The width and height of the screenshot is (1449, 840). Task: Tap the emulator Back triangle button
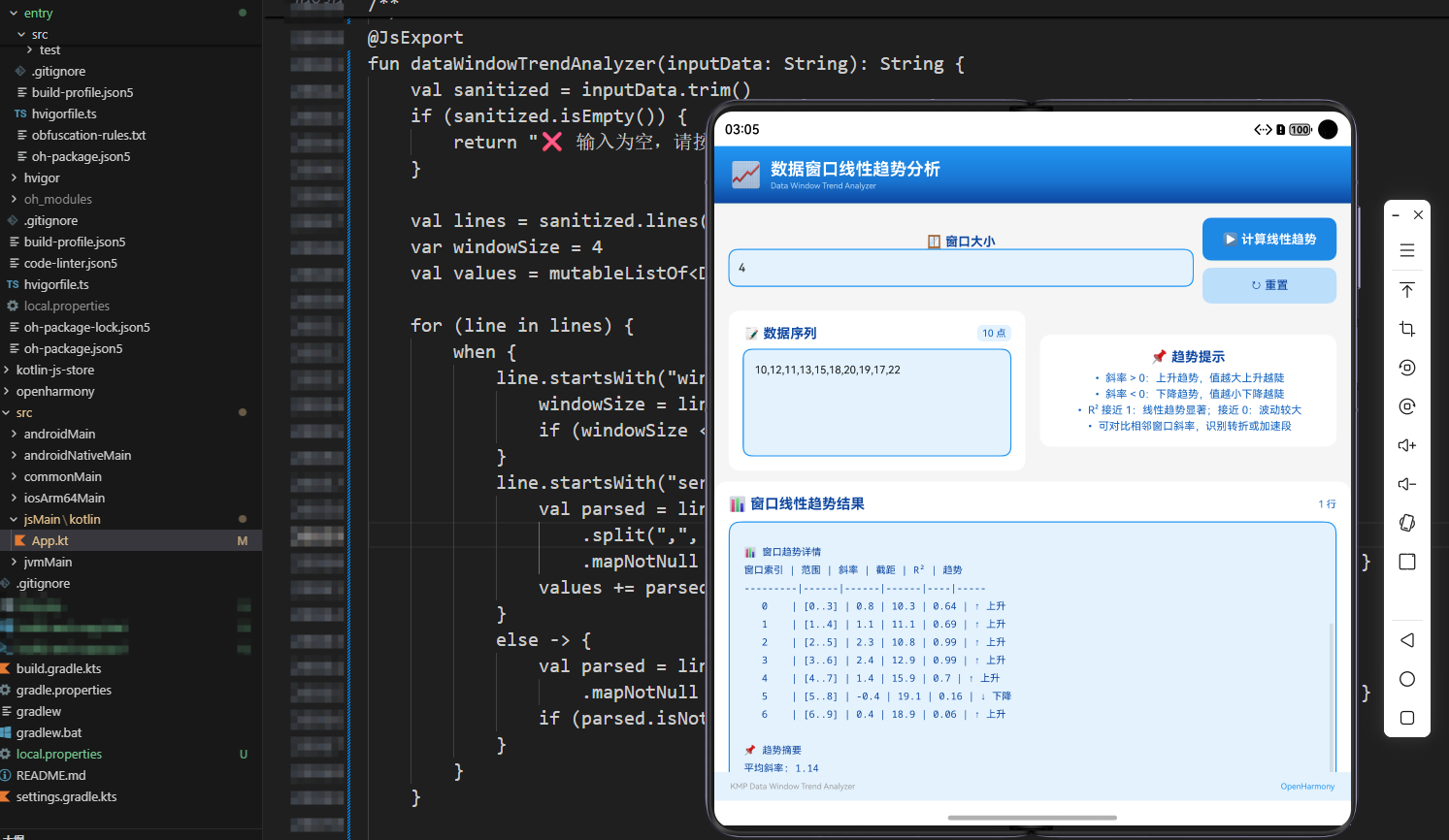[x=1407, y=640]
